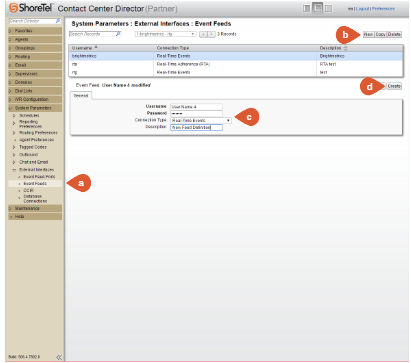Image resolution: width=411 pixels, height=363 pixels.
Task: Click the Search Director magnifier icon
Action: tap(58, 21)
